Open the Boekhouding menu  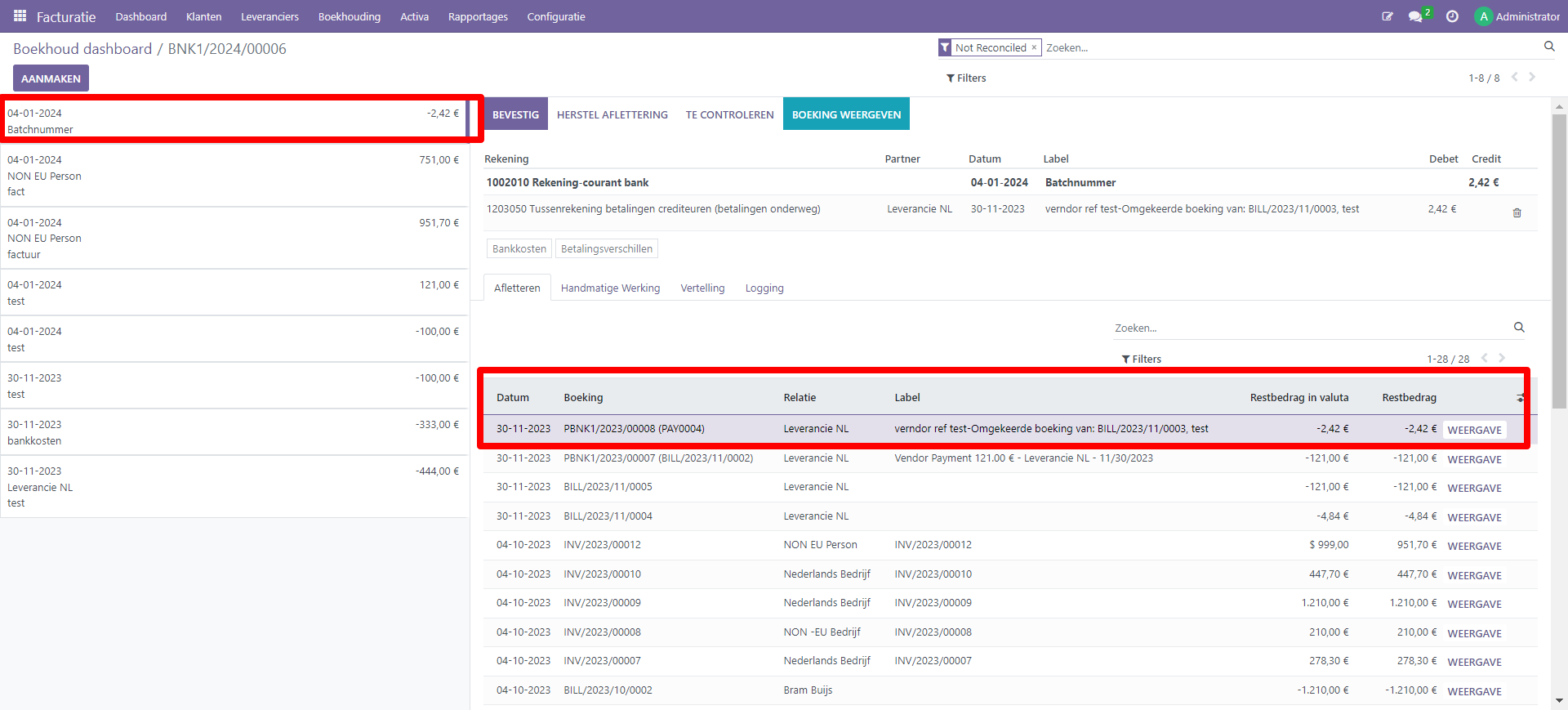349,16
